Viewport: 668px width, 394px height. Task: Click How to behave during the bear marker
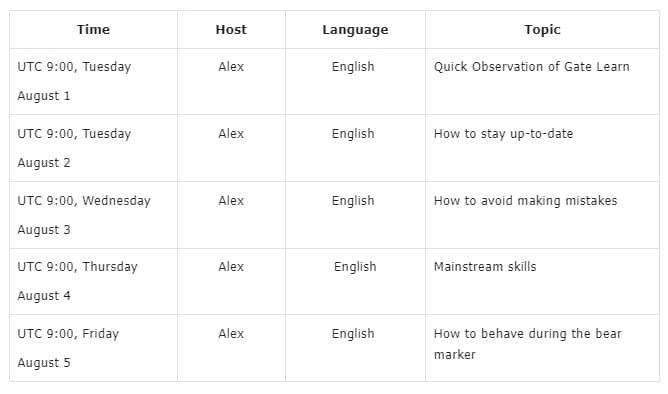[527, 344]
